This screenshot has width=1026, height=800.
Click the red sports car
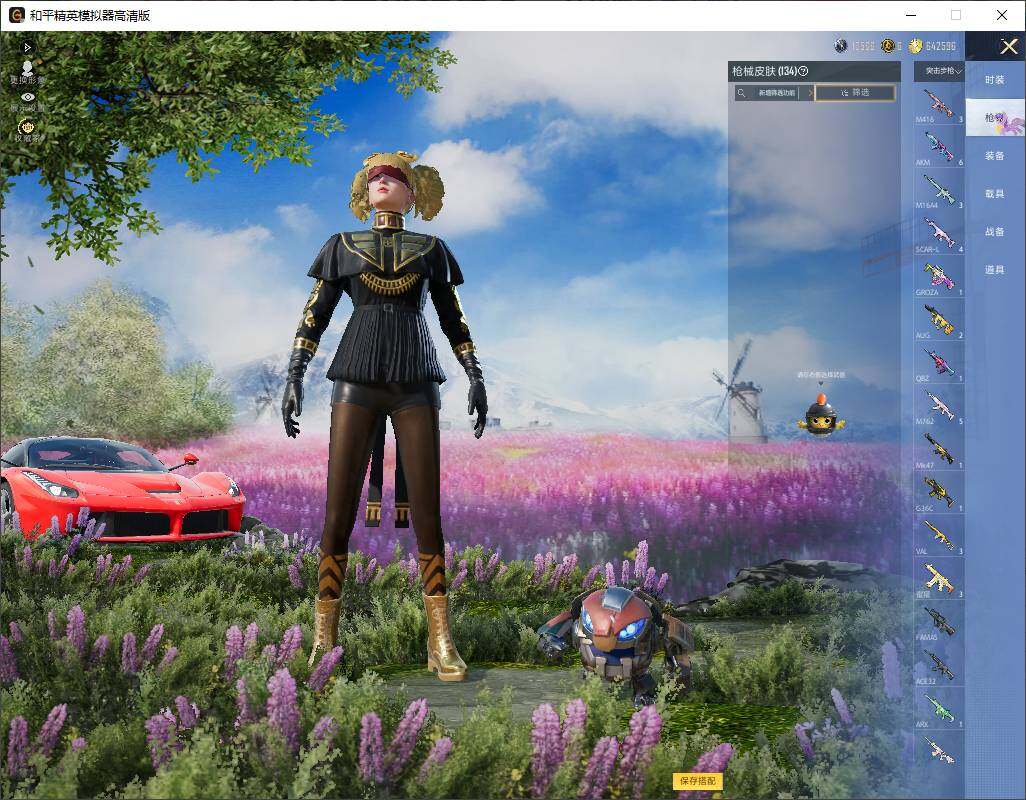click(122, 488)
